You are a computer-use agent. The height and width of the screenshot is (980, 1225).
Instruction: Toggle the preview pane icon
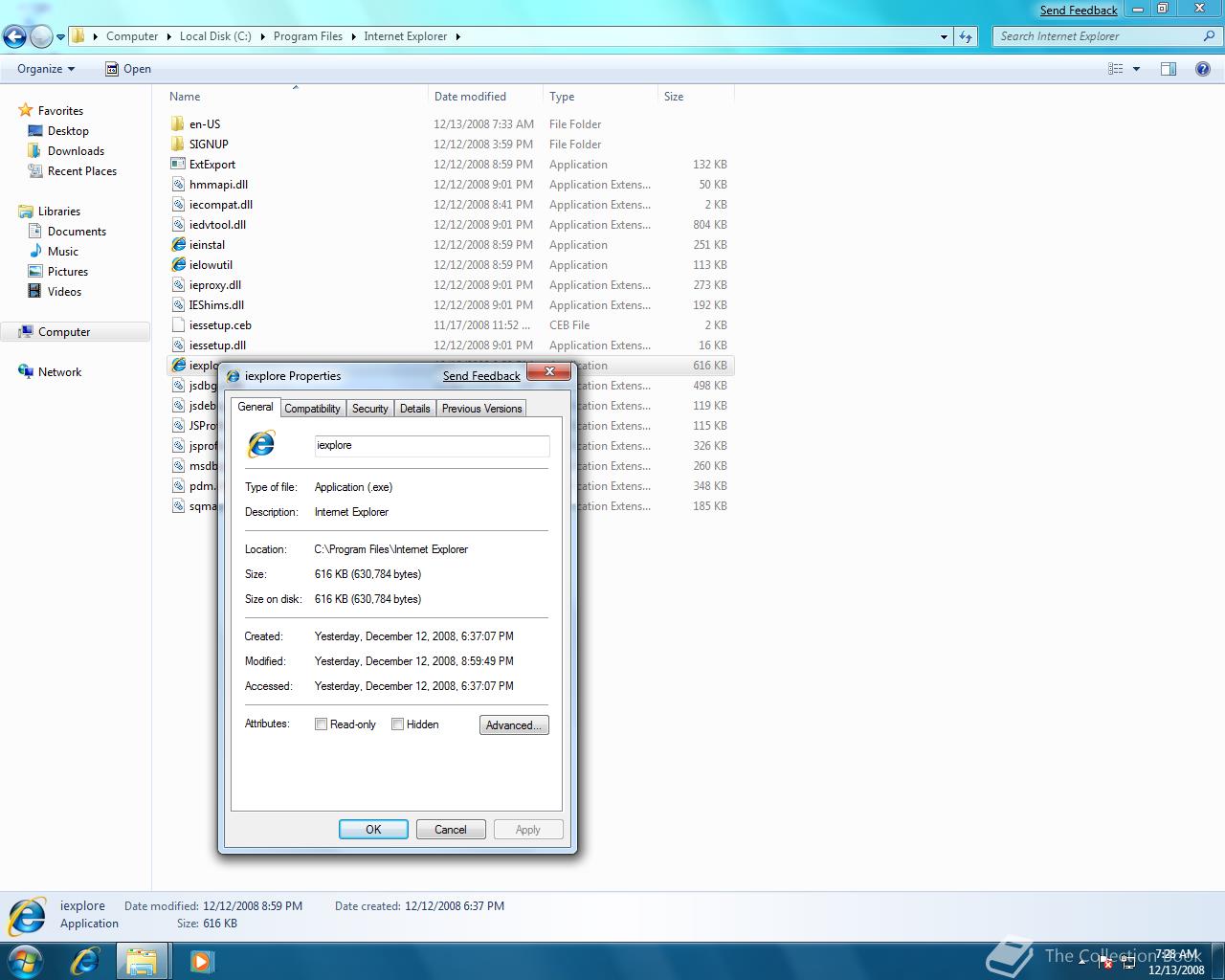1169,69
